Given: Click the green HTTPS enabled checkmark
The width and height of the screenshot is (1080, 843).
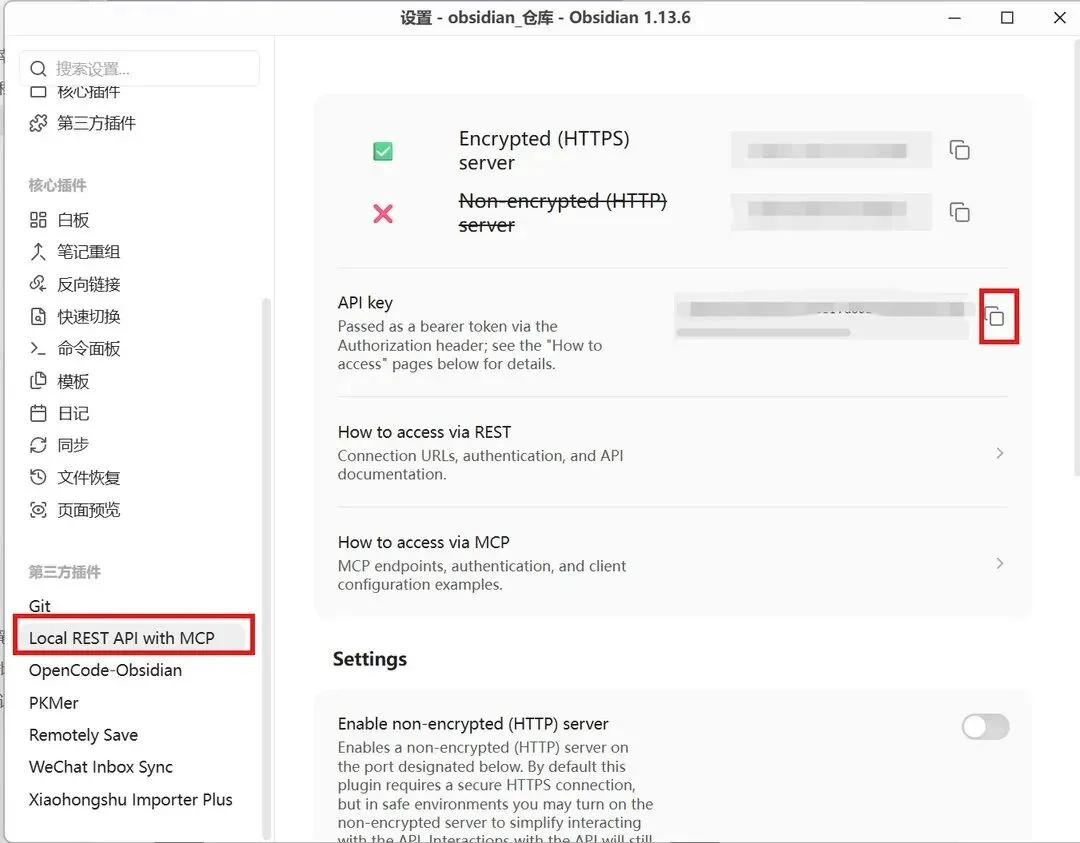Looking at the screenshot, I should 383,151.
